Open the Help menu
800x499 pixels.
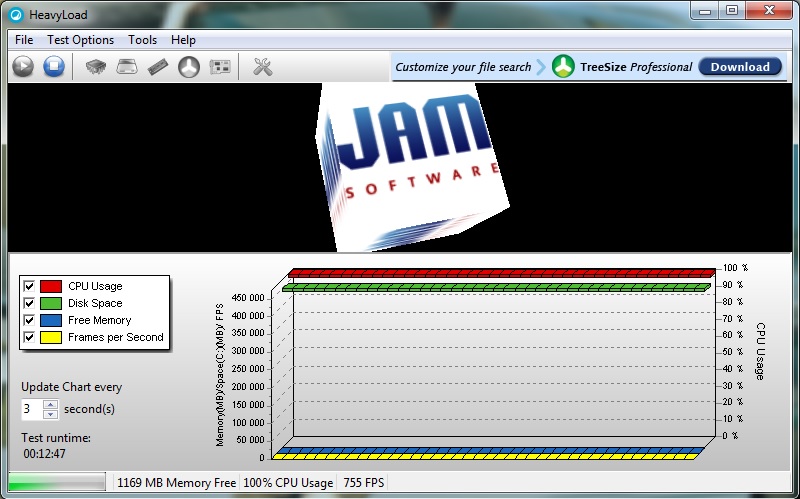pos(183,40)
